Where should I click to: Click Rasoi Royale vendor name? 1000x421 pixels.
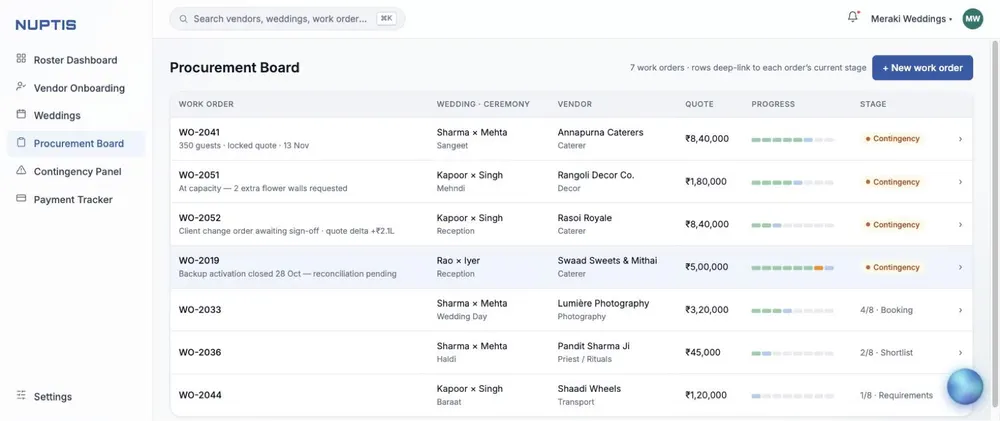coord(584,218)
